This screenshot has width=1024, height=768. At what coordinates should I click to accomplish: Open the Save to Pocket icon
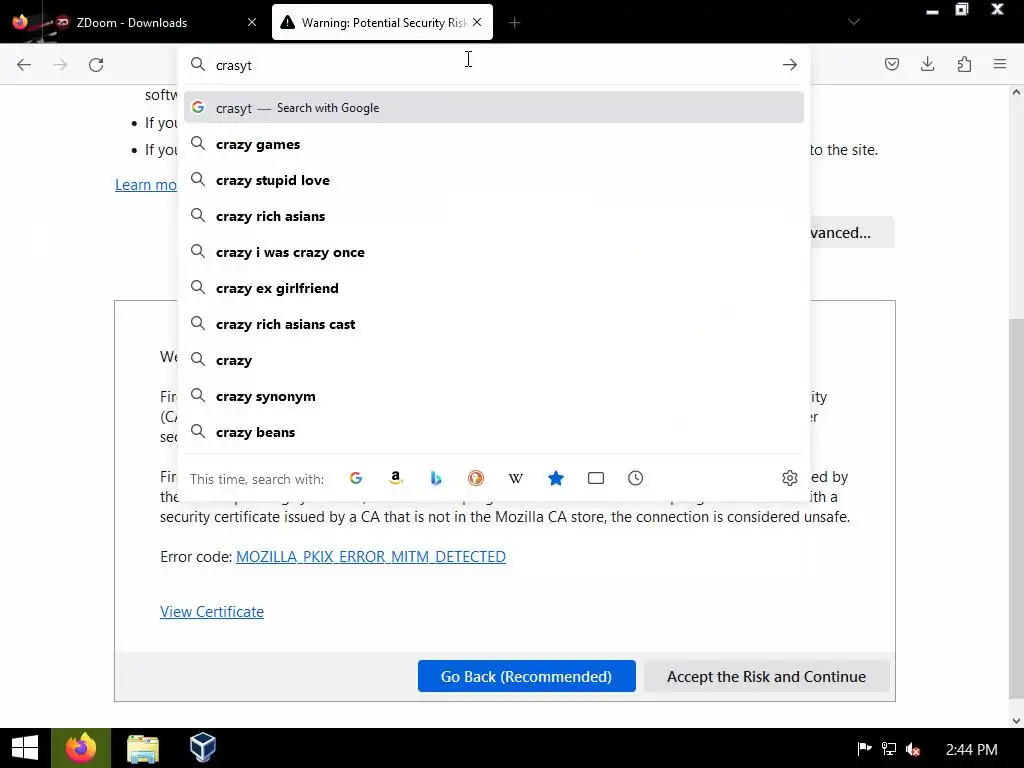coord(891,64)
